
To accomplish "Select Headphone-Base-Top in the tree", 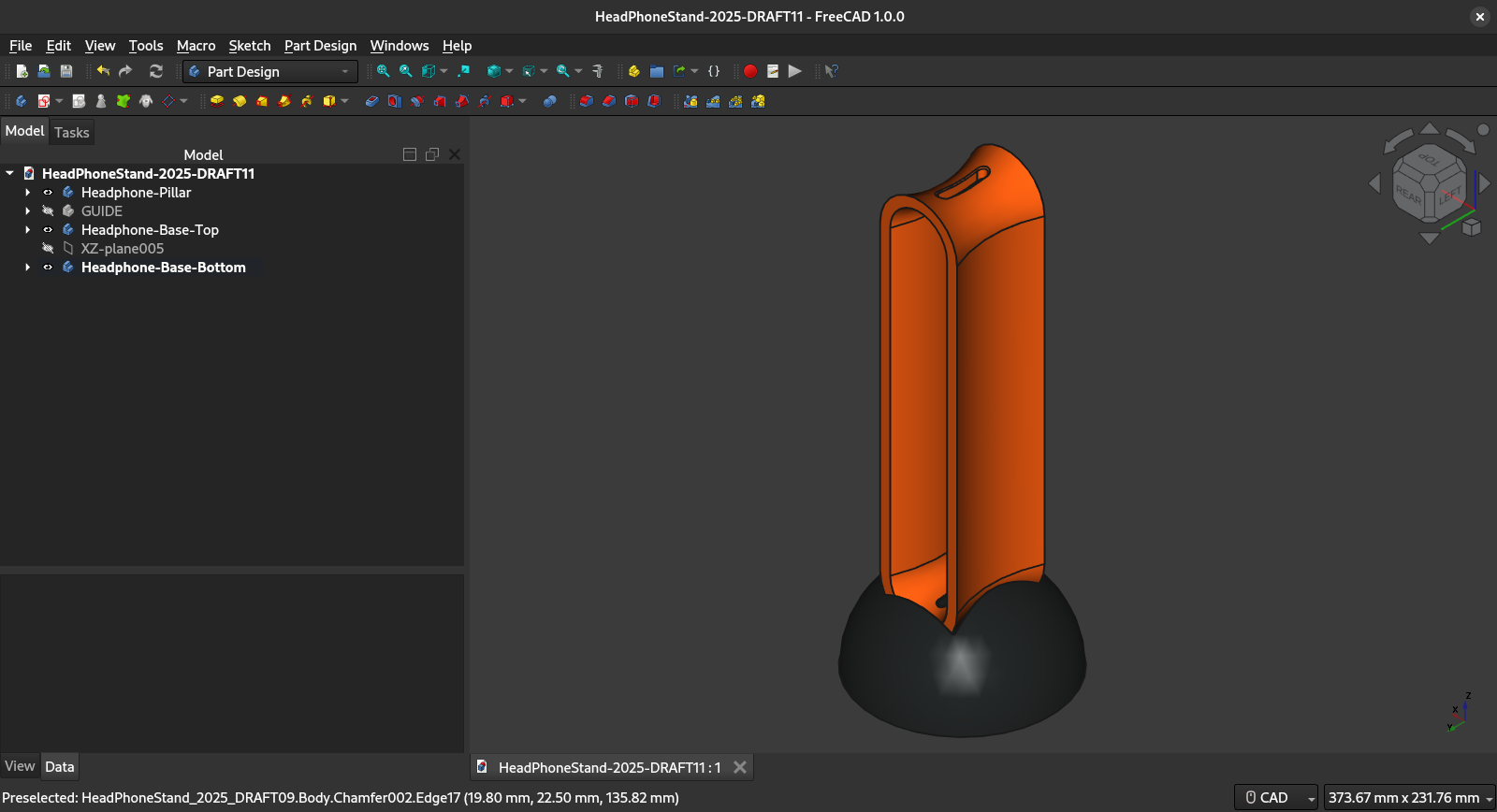I will point(150,230).
